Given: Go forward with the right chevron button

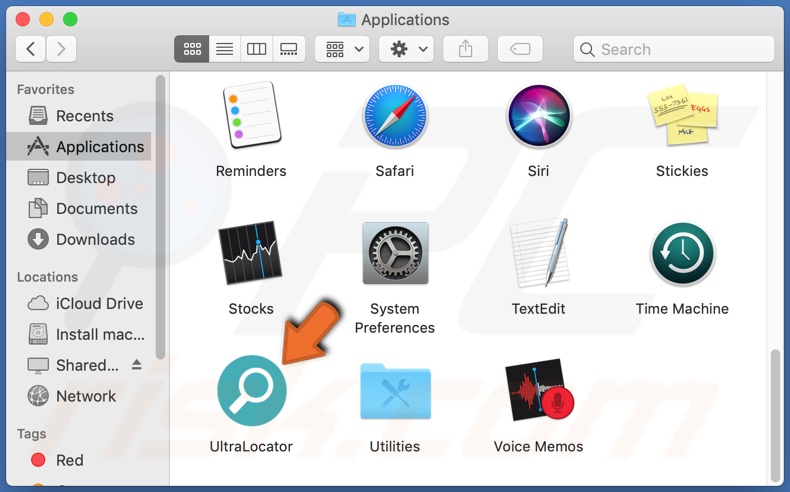Looking at the screenshot, I should click(x=61, y=49).
